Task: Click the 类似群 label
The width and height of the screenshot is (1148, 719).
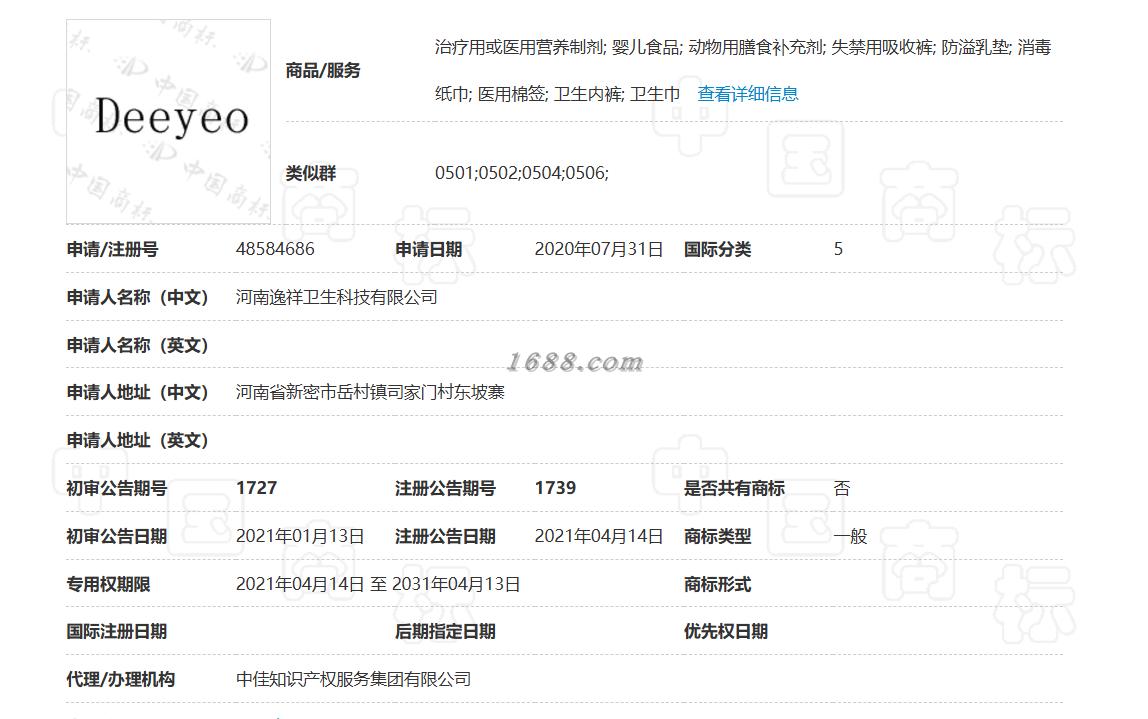Action: (310, 174)
